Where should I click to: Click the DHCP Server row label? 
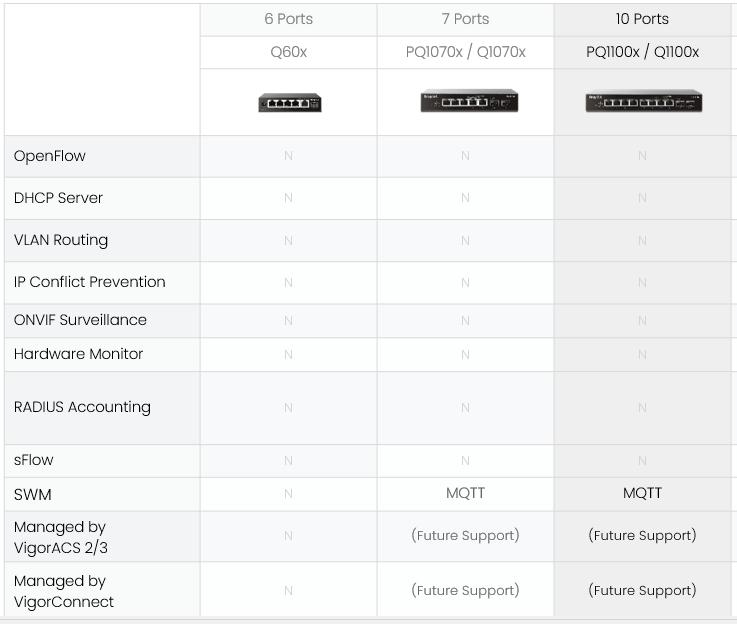[x=58, y=198]
